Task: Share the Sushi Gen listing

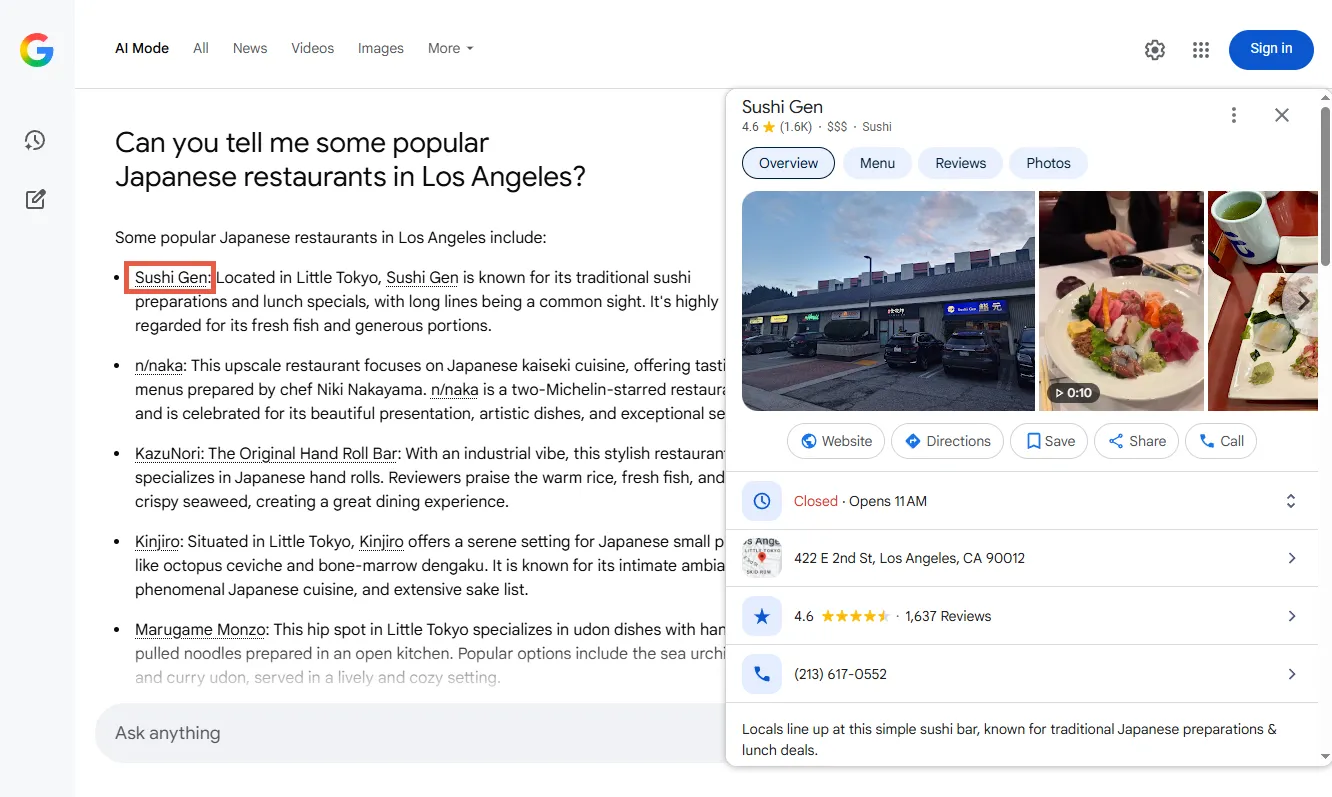Action: [1137, 441]
